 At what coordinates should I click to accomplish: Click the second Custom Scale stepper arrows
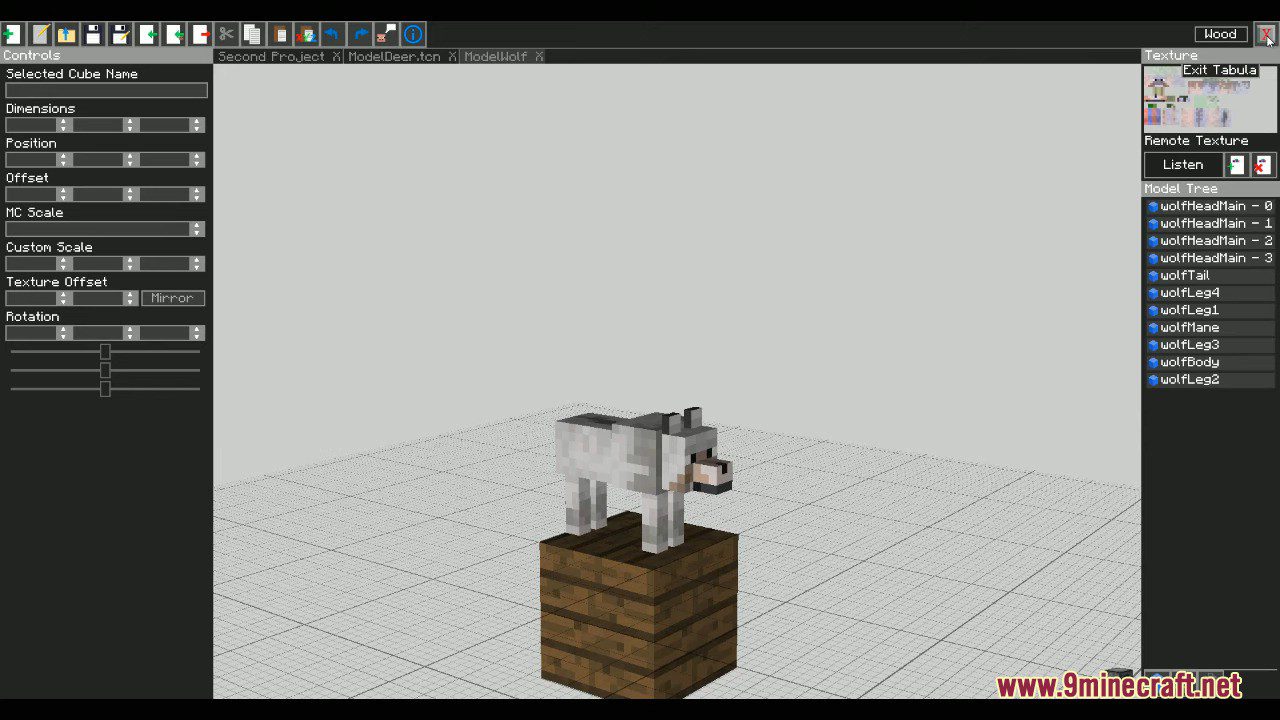pos(130,264)
